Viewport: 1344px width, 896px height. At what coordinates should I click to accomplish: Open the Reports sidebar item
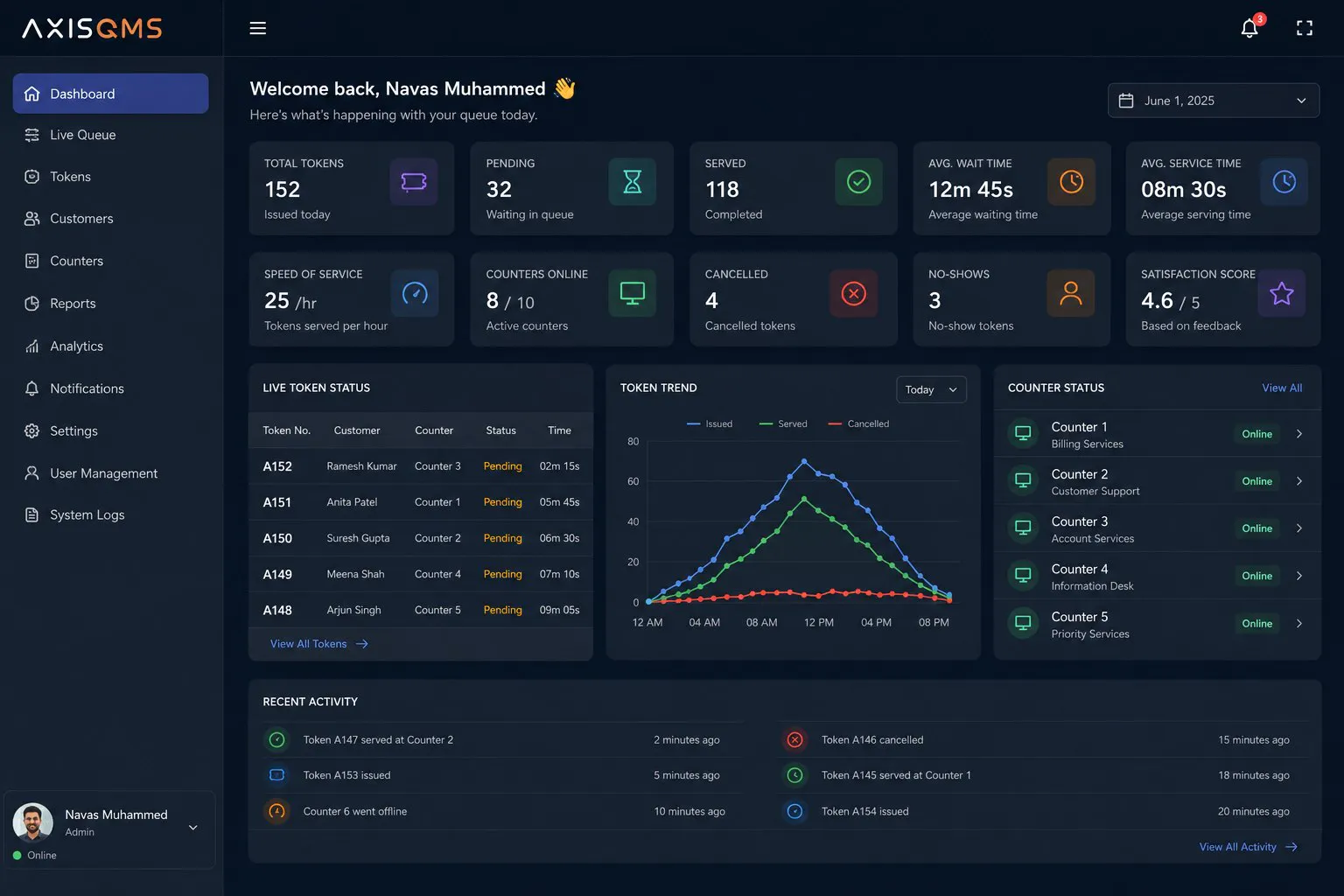110,304
